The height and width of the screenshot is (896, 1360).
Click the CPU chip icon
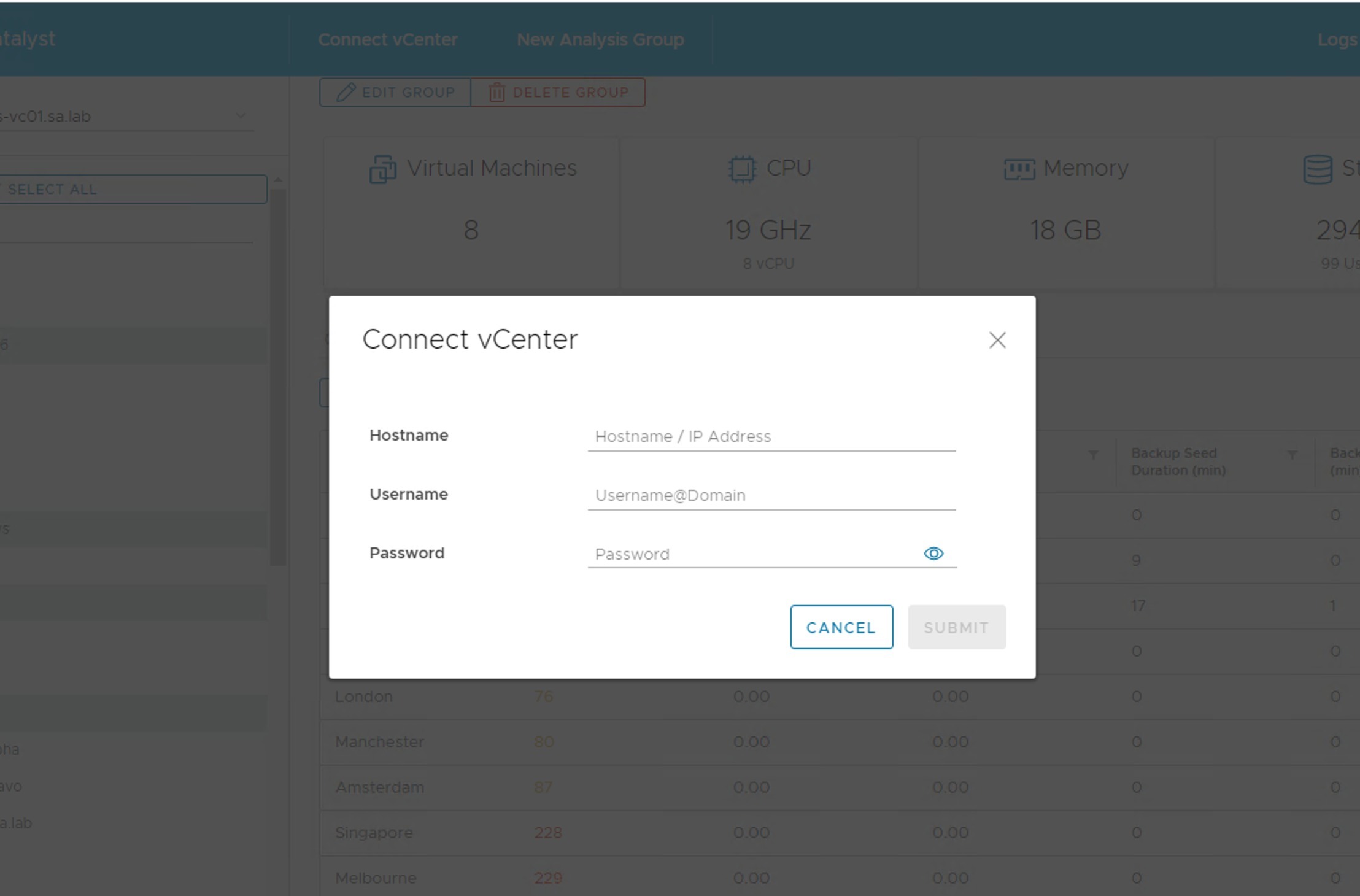(x=741, y=169)
